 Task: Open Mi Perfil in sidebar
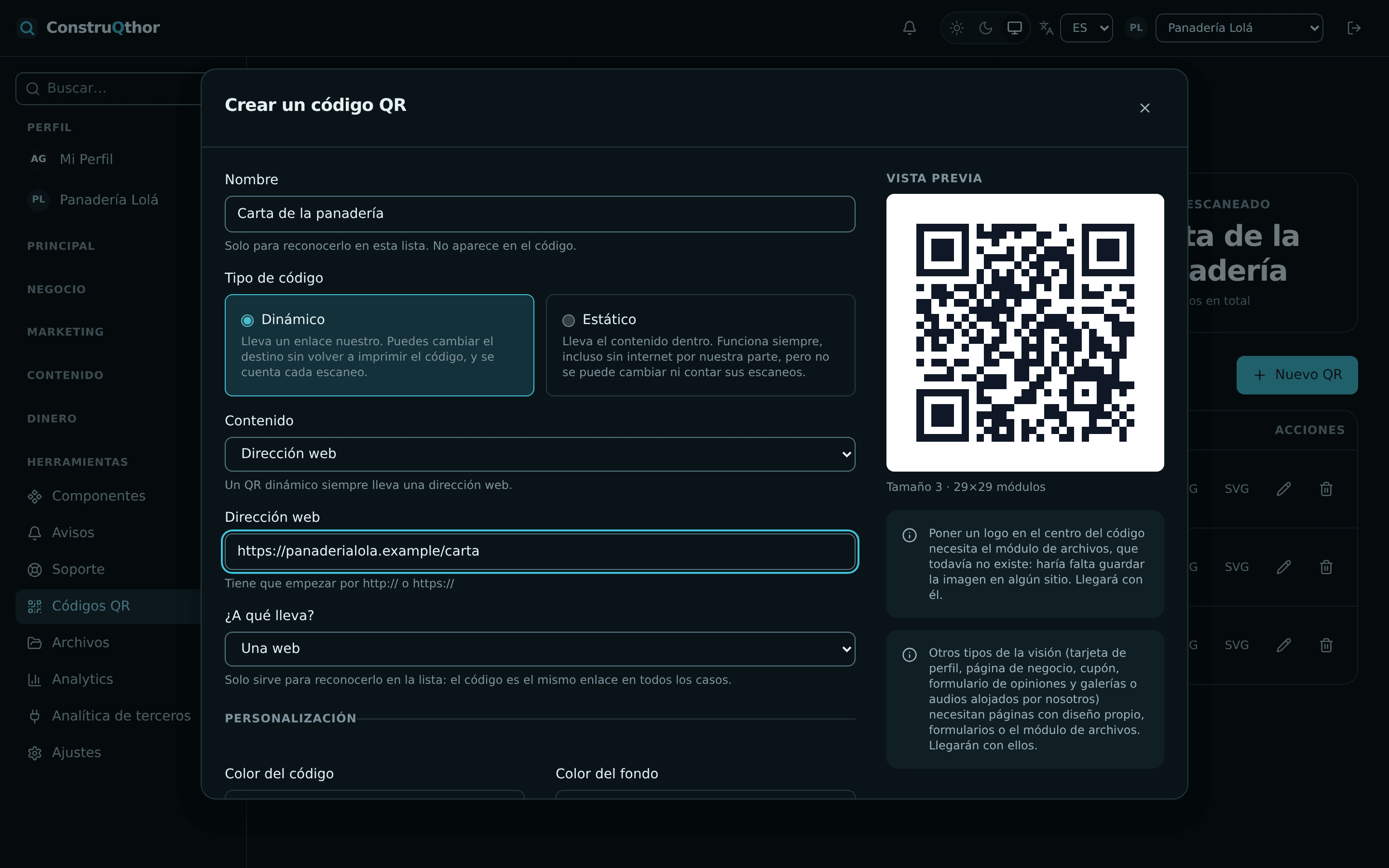[x=86, y=159]
